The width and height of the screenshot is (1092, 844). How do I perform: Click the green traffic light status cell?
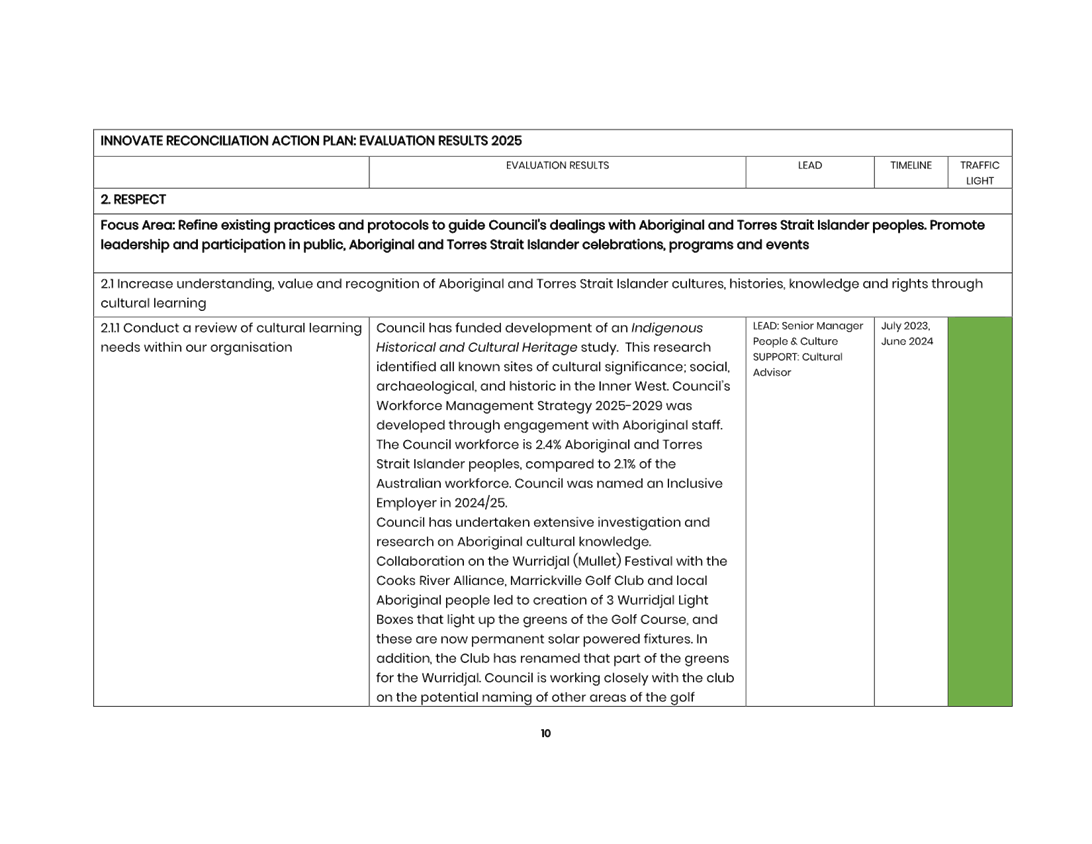click(x=979, y=510)
